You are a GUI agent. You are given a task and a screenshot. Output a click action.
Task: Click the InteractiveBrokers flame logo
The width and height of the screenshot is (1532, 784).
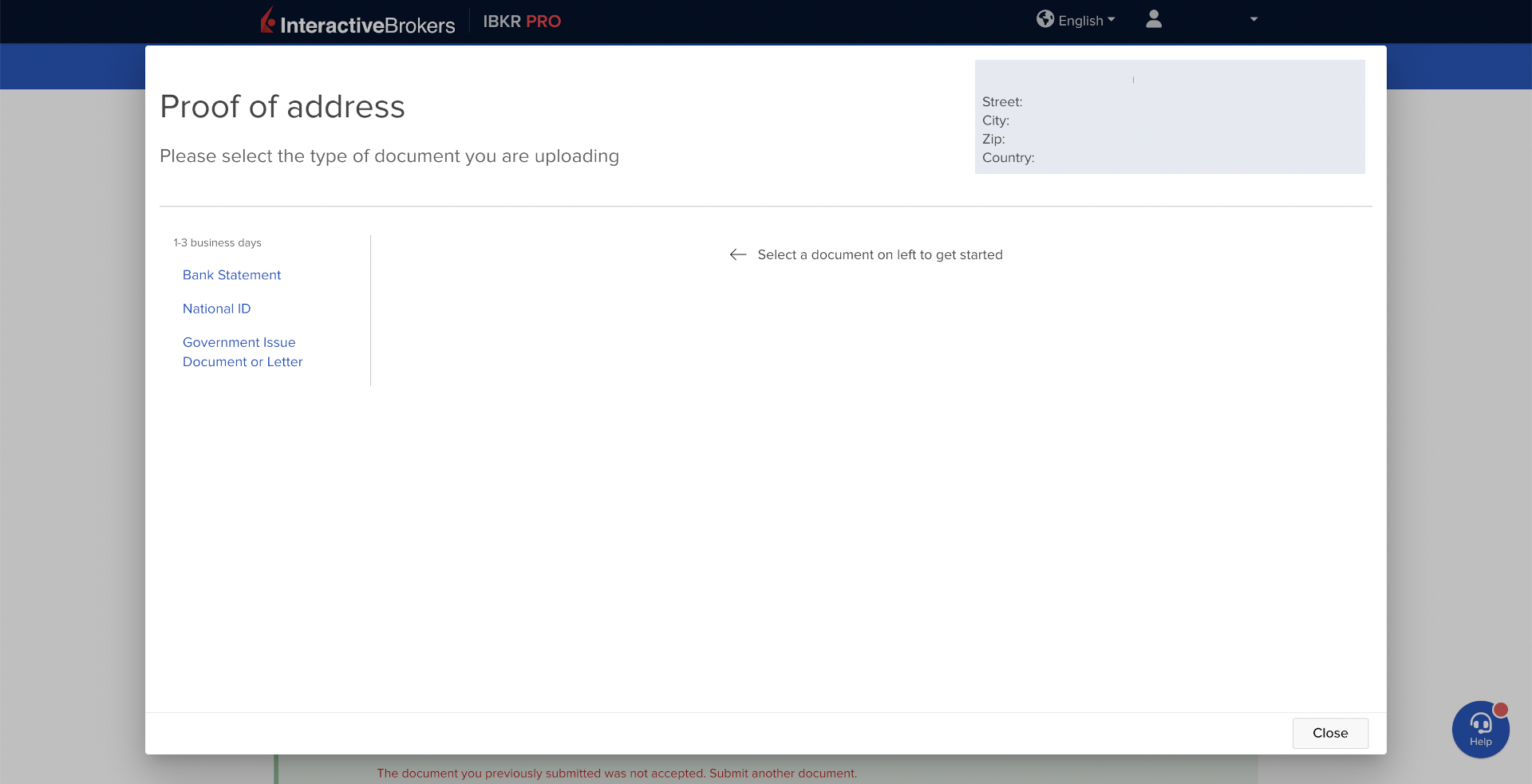(268, 21)
